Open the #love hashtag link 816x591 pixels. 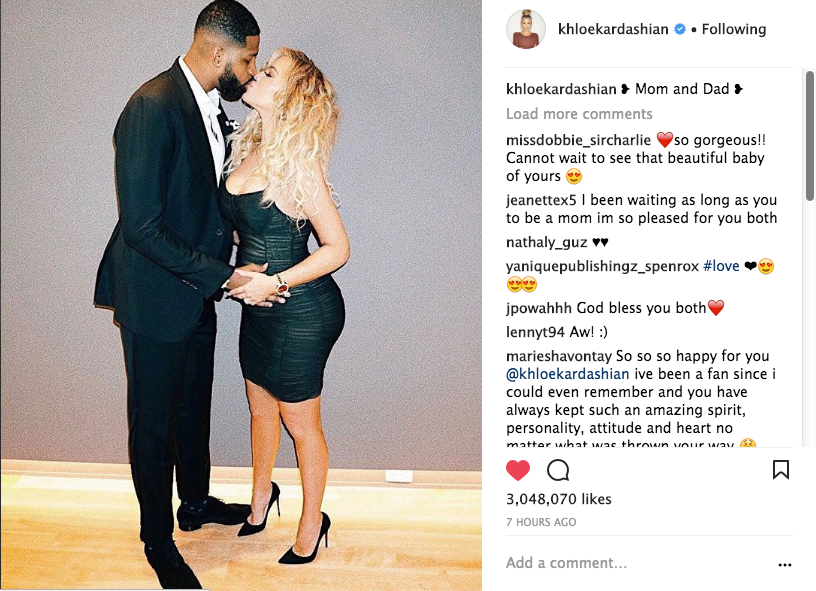[x=721, y=266]
